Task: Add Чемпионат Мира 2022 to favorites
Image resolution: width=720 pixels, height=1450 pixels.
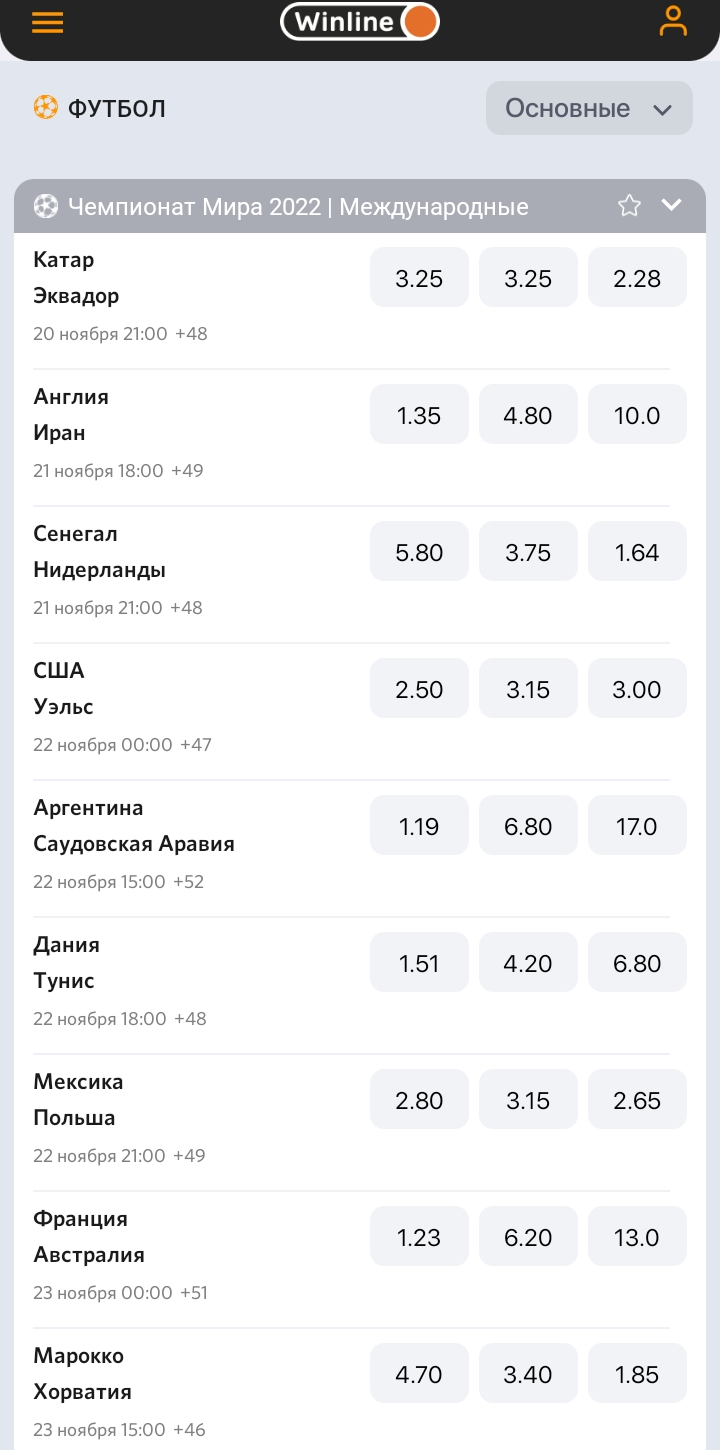Action: coord(629,206)
